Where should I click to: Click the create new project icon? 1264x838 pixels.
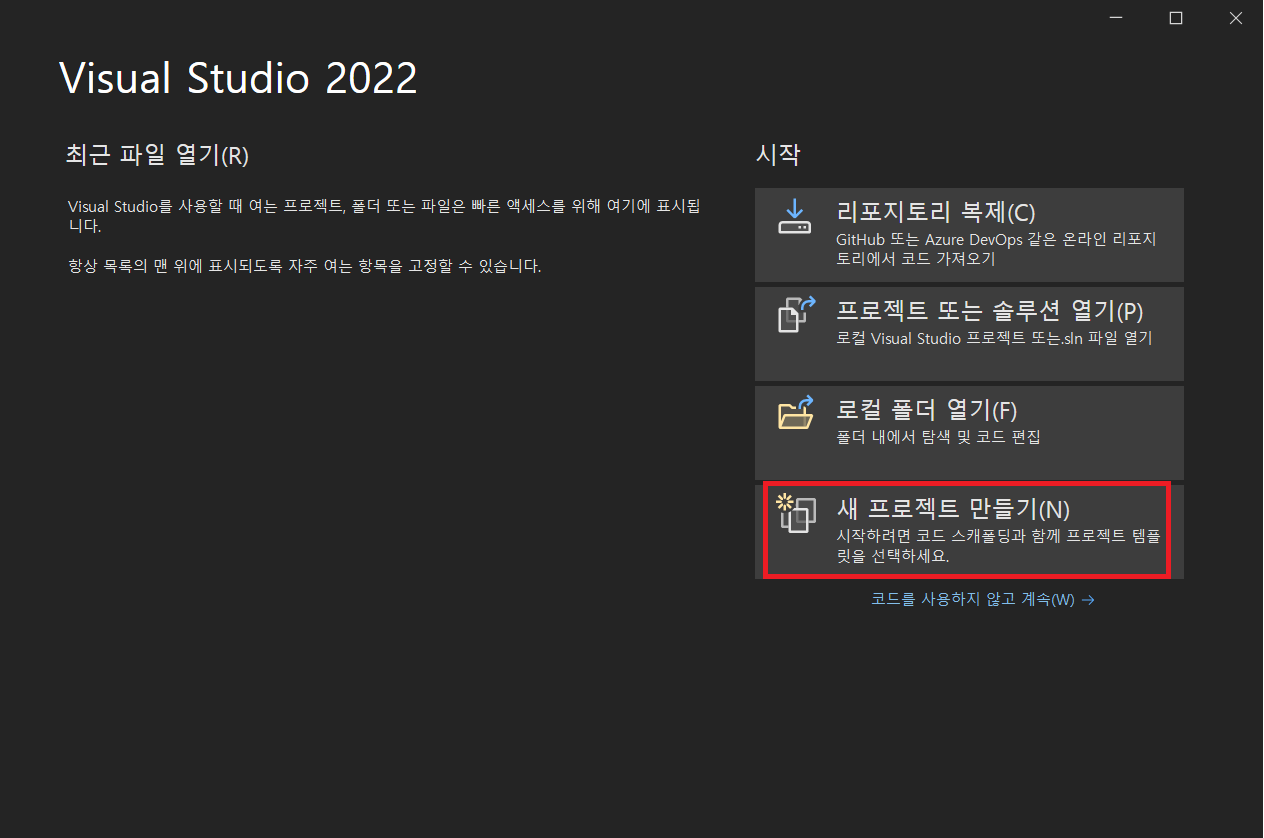[x=796, y=512]
